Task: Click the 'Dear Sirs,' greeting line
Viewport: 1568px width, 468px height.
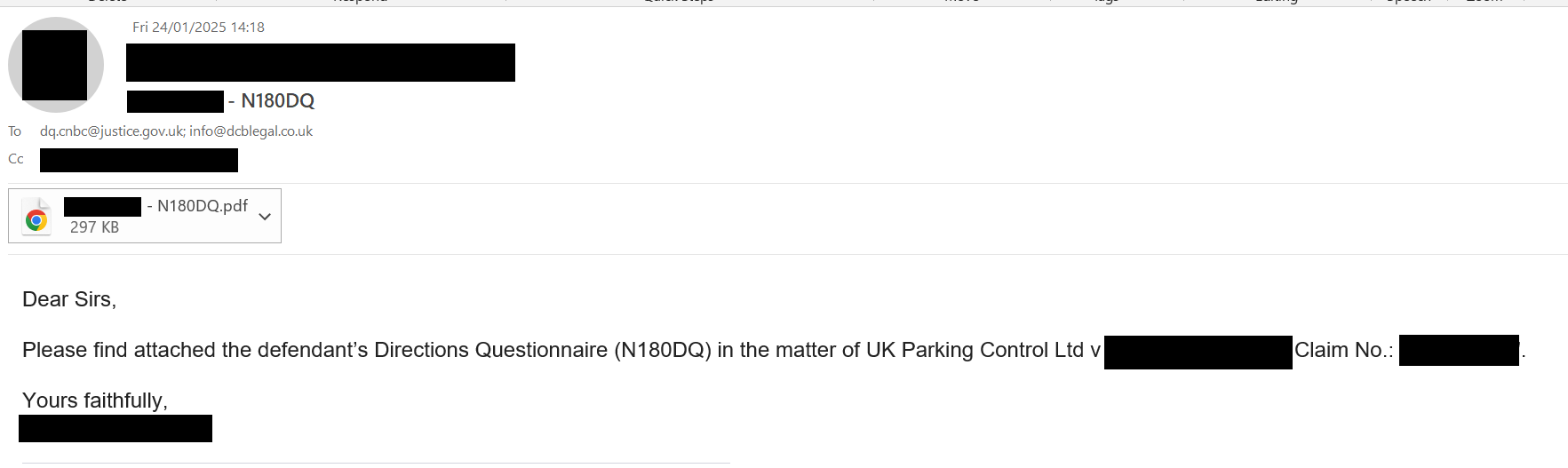Action: pos(69,299)
